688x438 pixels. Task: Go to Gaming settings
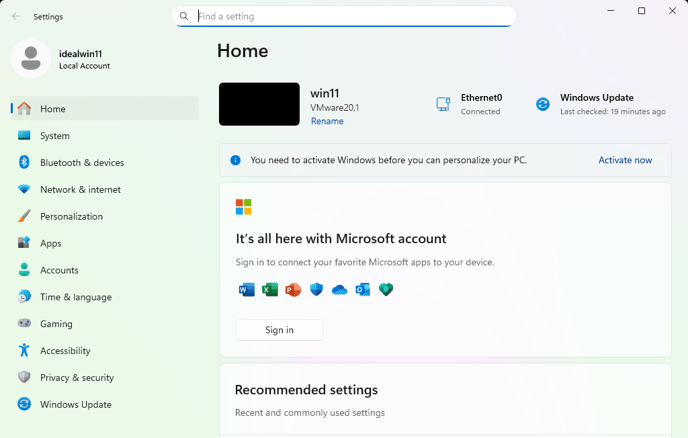coord(105,323)
